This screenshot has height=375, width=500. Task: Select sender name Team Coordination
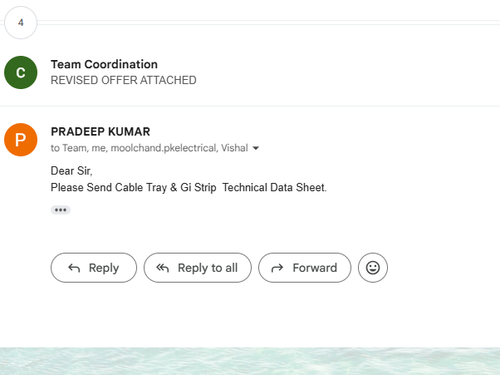pyautogui.click(x=104, y=64)
